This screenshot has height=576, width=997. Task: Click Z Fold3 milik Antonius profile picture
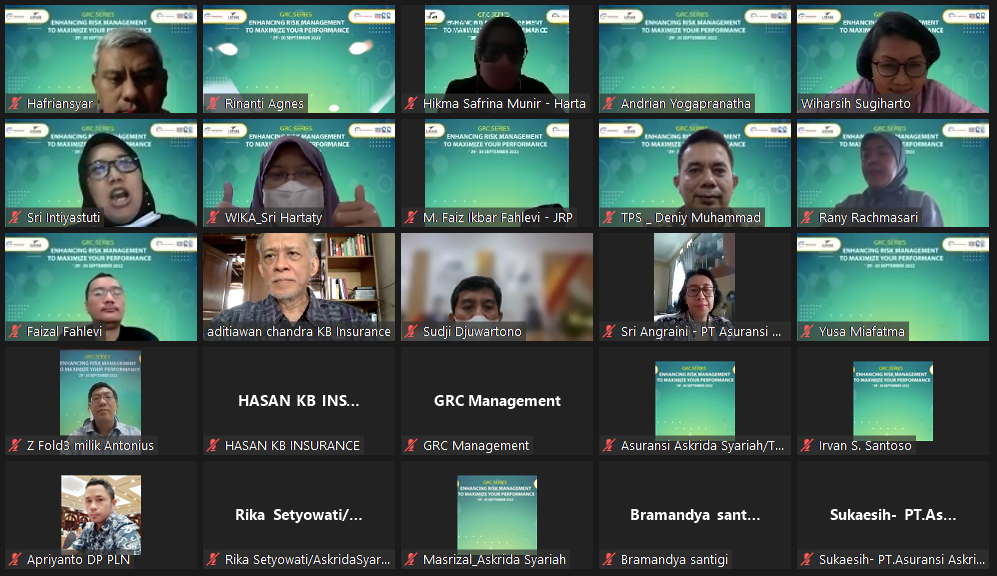tap(100, 392)
